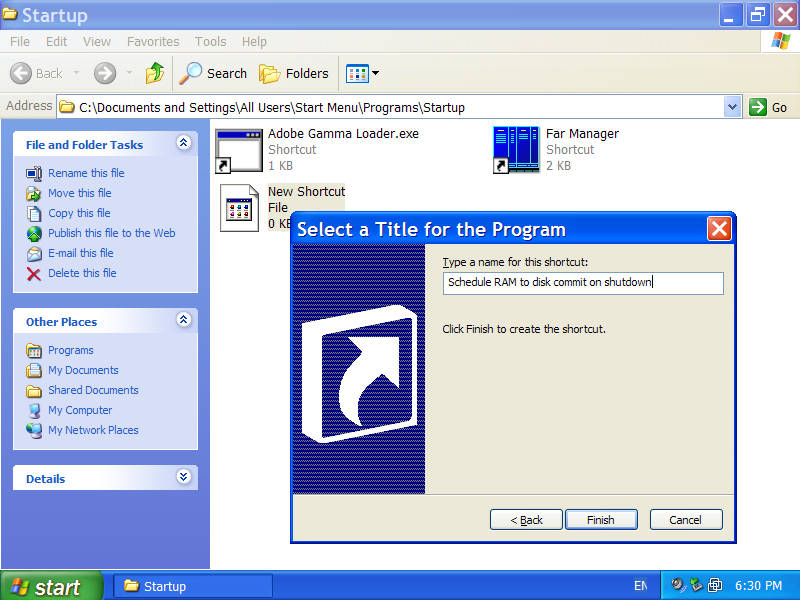Click the Forward navigation arrow icon

coord(105,73)
